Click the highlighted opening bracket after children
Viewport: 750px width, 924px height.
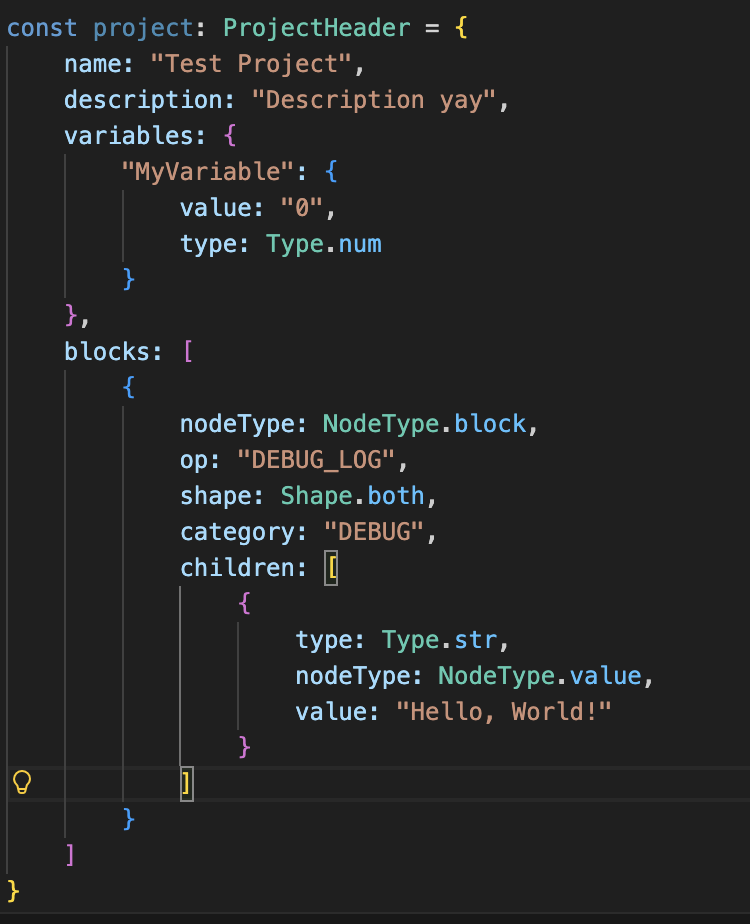pyautogui.click(x=331, y=568)
